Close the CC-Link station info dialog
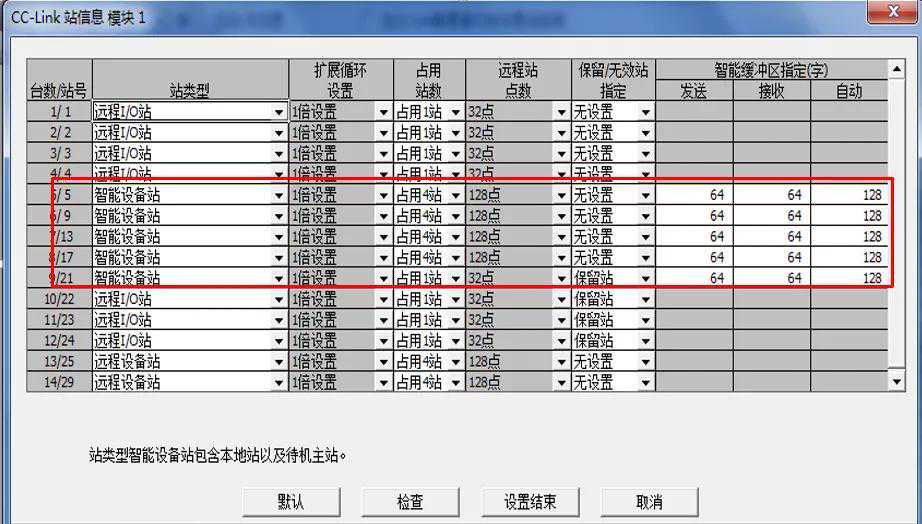Screen dimensions: 922x524 pyautogui.click(x=885, y=12)
